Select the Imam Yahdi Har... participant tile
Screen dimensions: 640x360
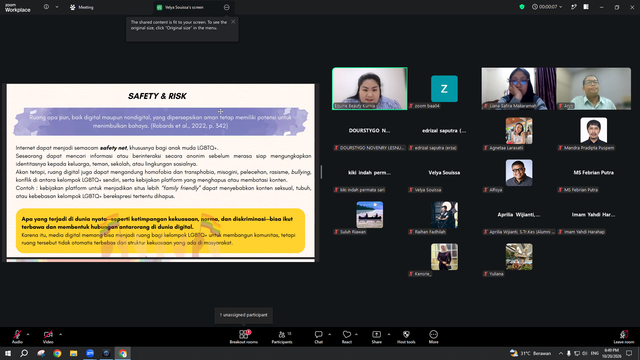[593, 215]
